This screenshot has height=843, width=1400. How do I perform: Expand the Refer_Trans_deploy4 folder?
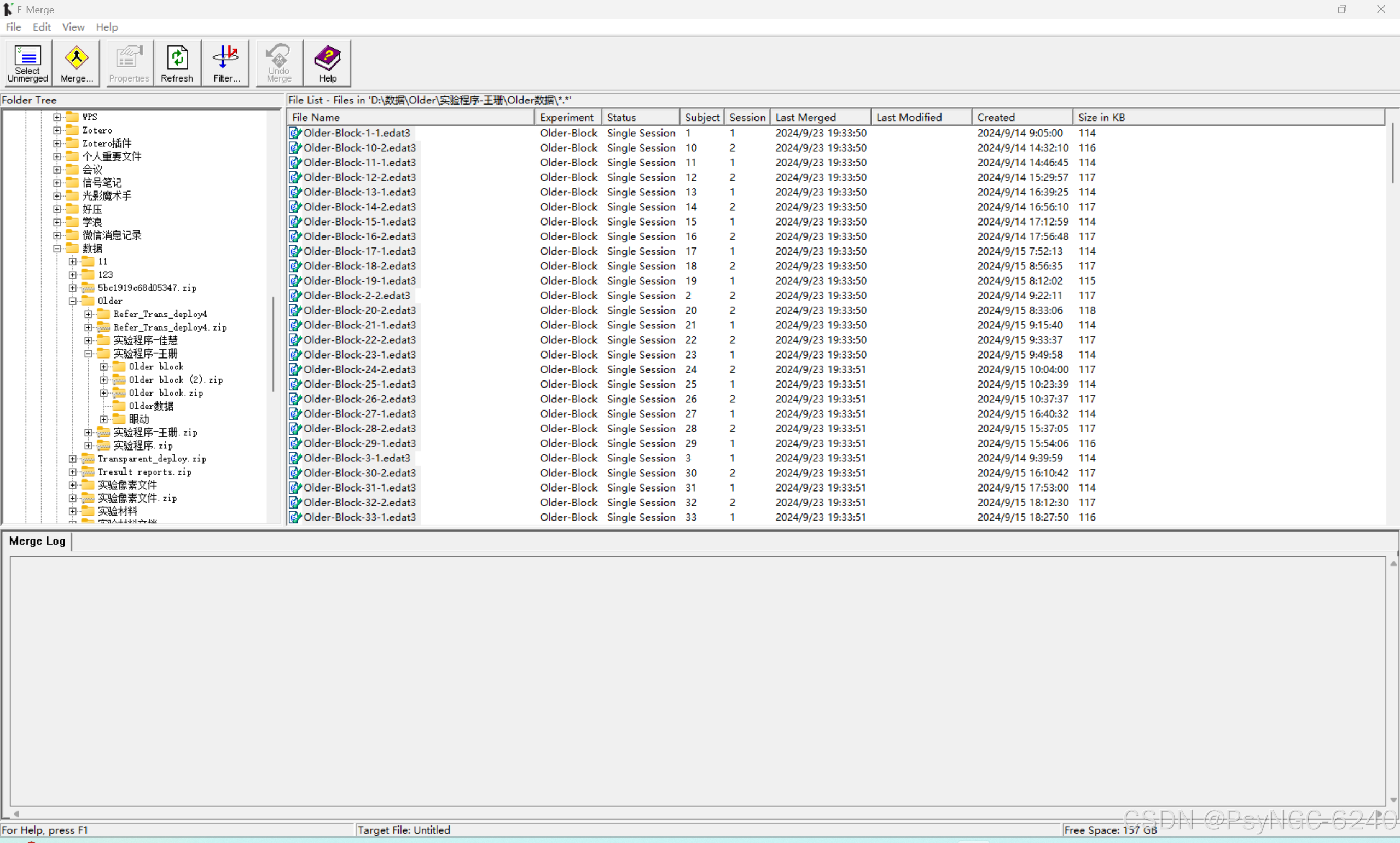coord(89,314)
